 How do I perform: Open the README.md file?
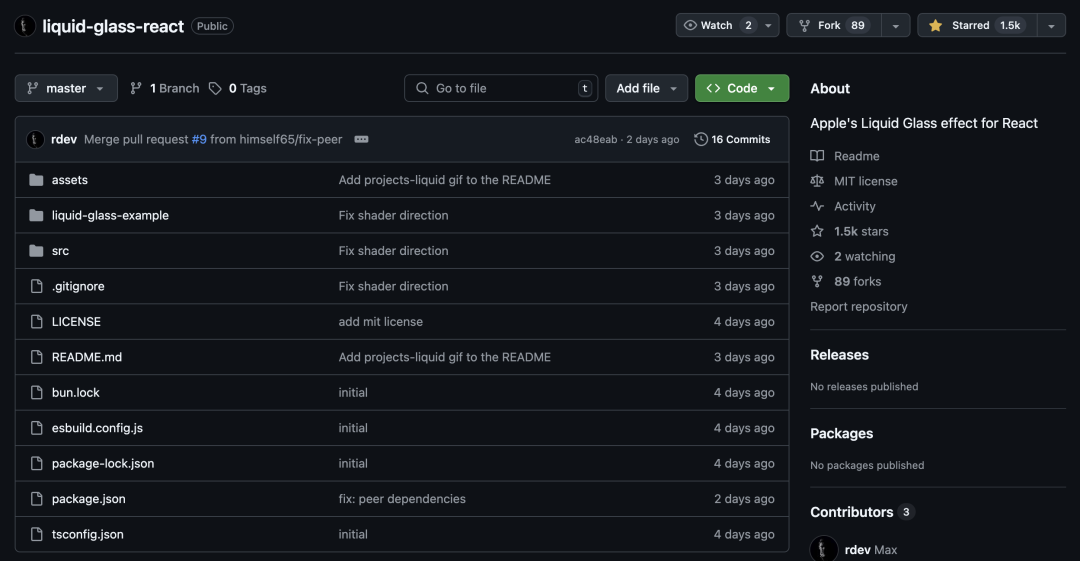(x=87, y=357)
